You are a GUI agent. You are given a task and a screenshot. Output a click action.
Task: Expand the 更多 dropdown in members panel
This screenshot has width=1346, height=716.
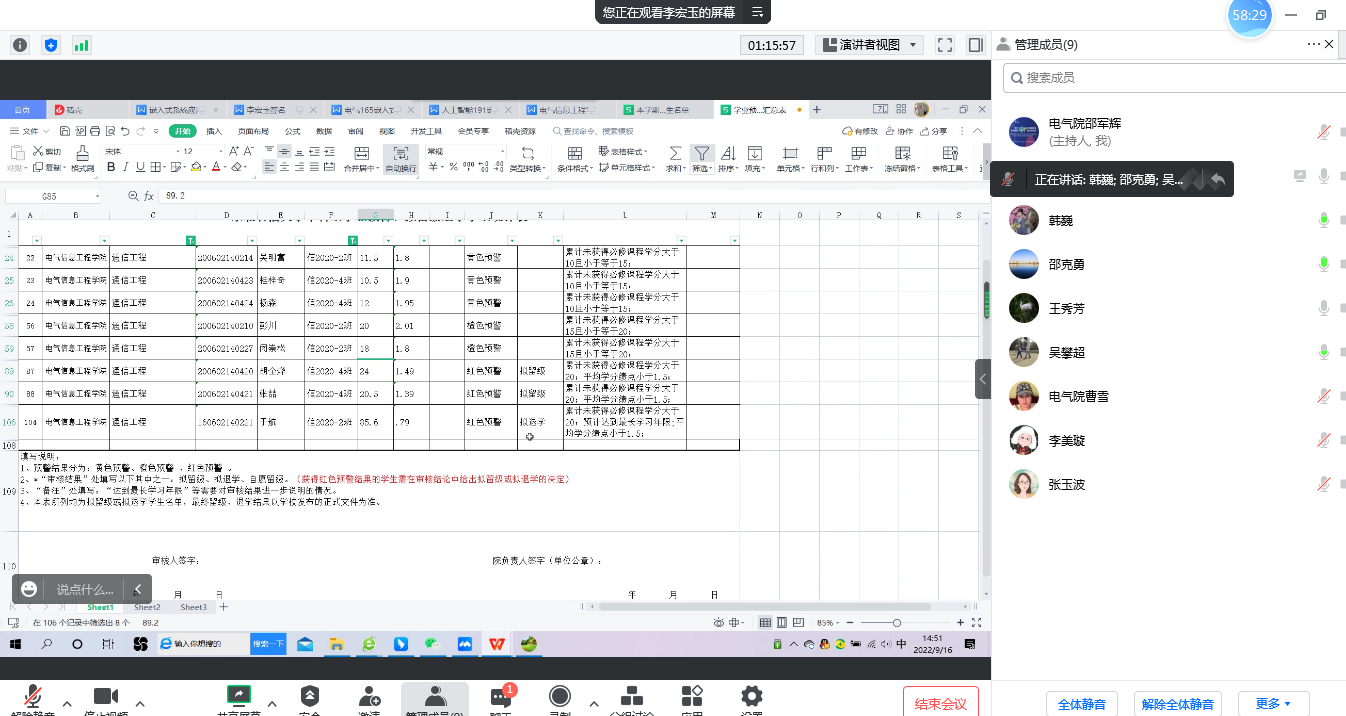click(x=1272, y=704)
